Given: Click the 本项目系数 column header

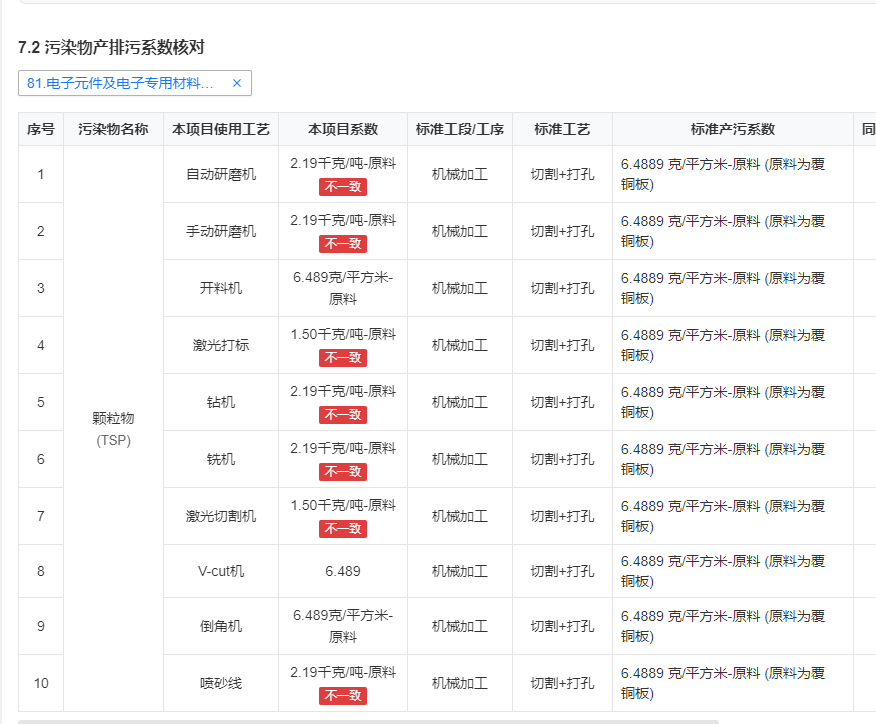Looking at the screenshot, I should pyautogui.click(x=343, y=129).
